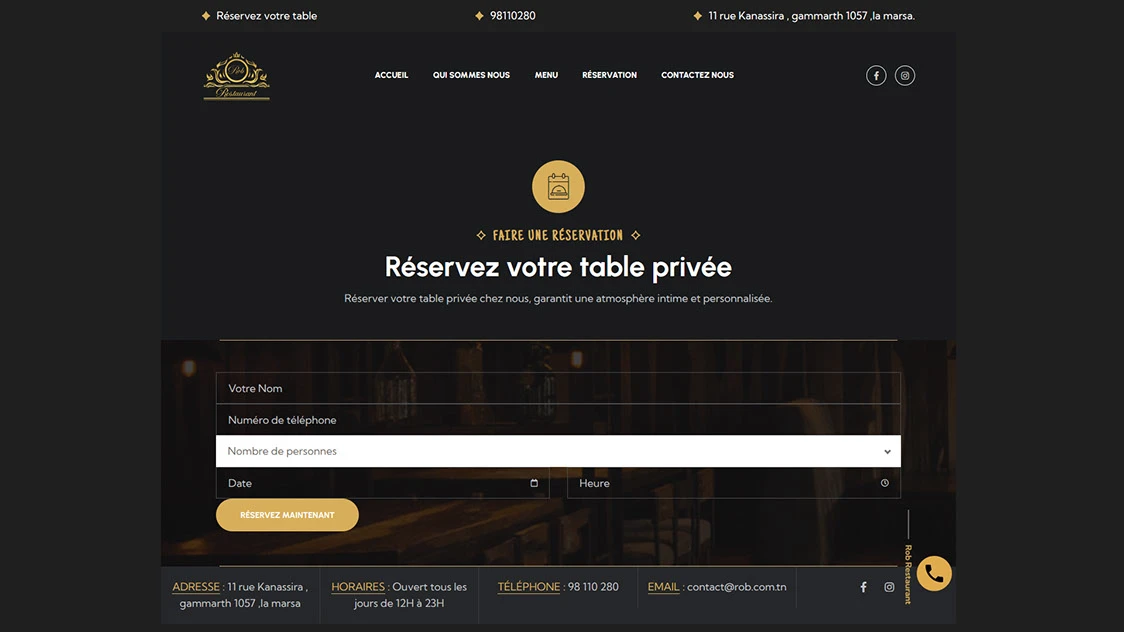Open the Menu navigation item
Viewport: 1124px width, 632px height.
(x=546, y=75)
